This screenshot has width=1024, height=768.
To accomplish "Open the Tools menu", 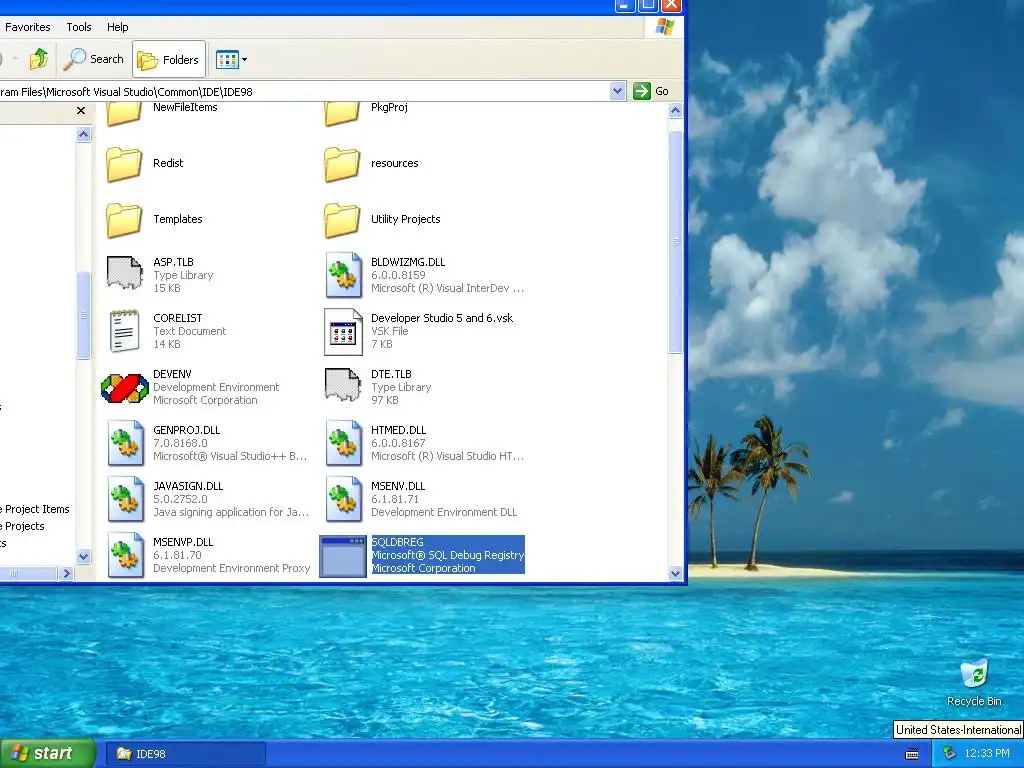I will (79, 27).
